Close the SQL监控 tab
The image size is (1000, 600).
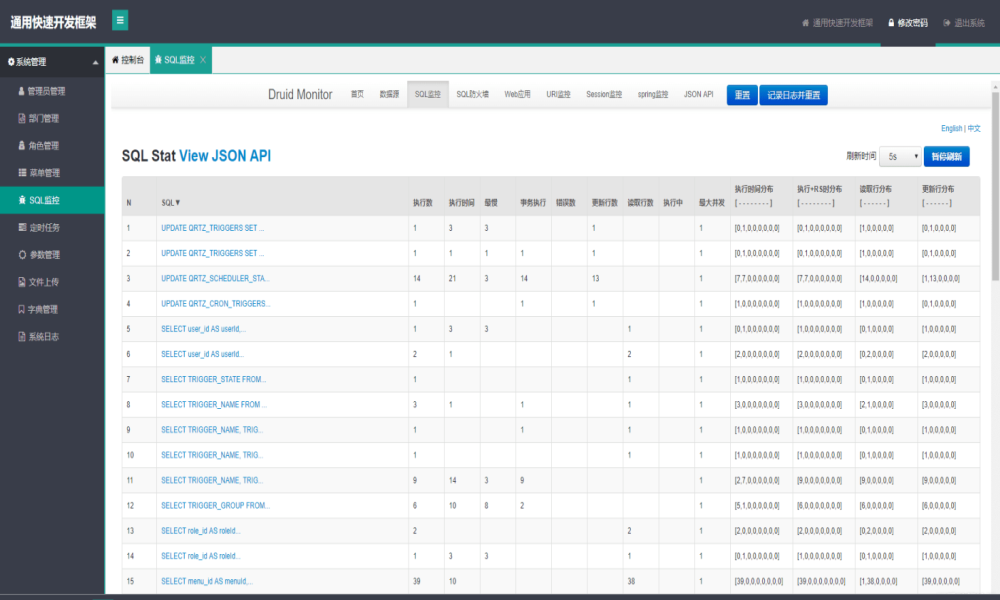(x=203, y=60)
